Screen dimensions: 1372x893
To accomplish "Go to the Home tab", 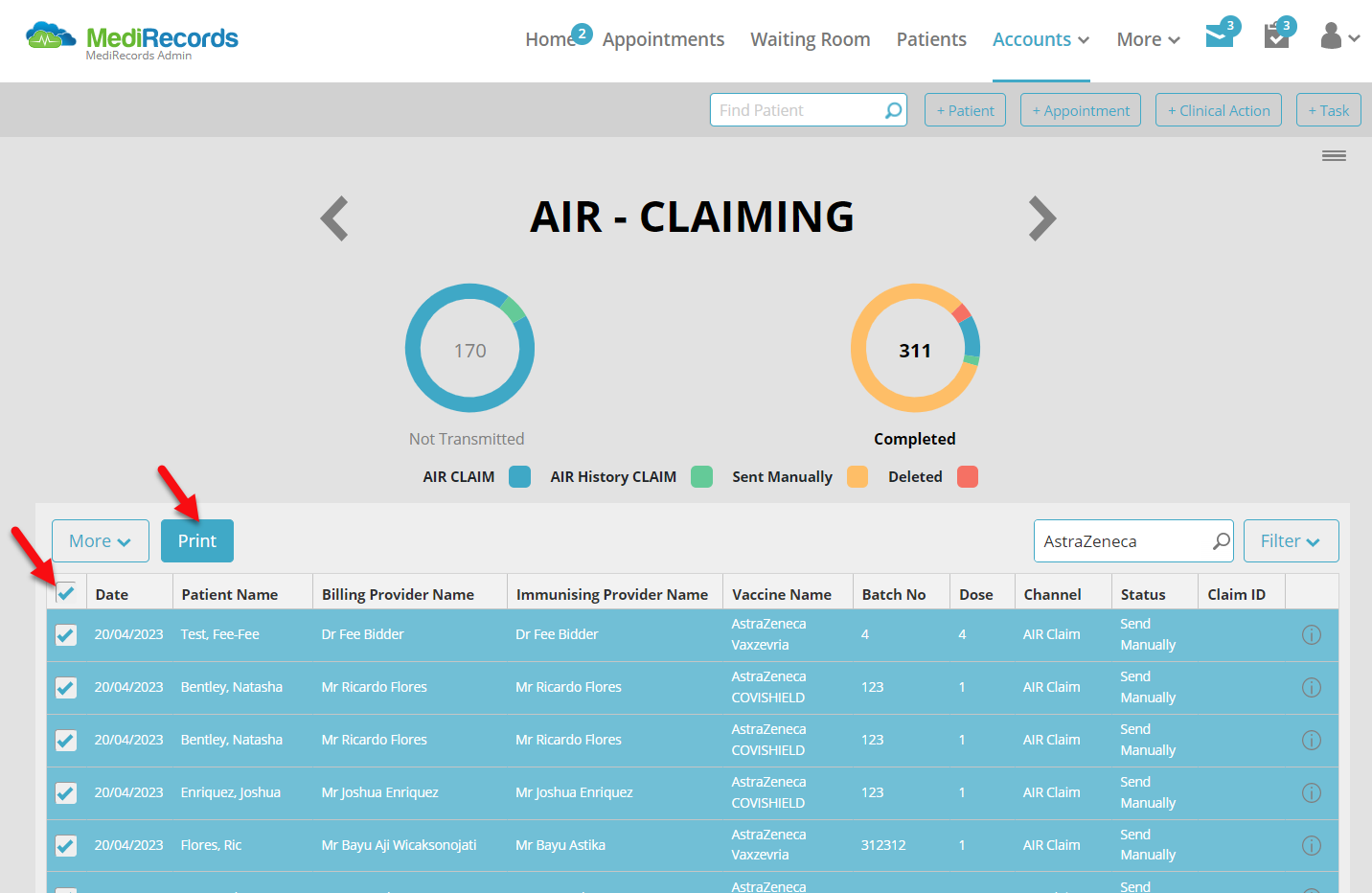I will 550,39.
